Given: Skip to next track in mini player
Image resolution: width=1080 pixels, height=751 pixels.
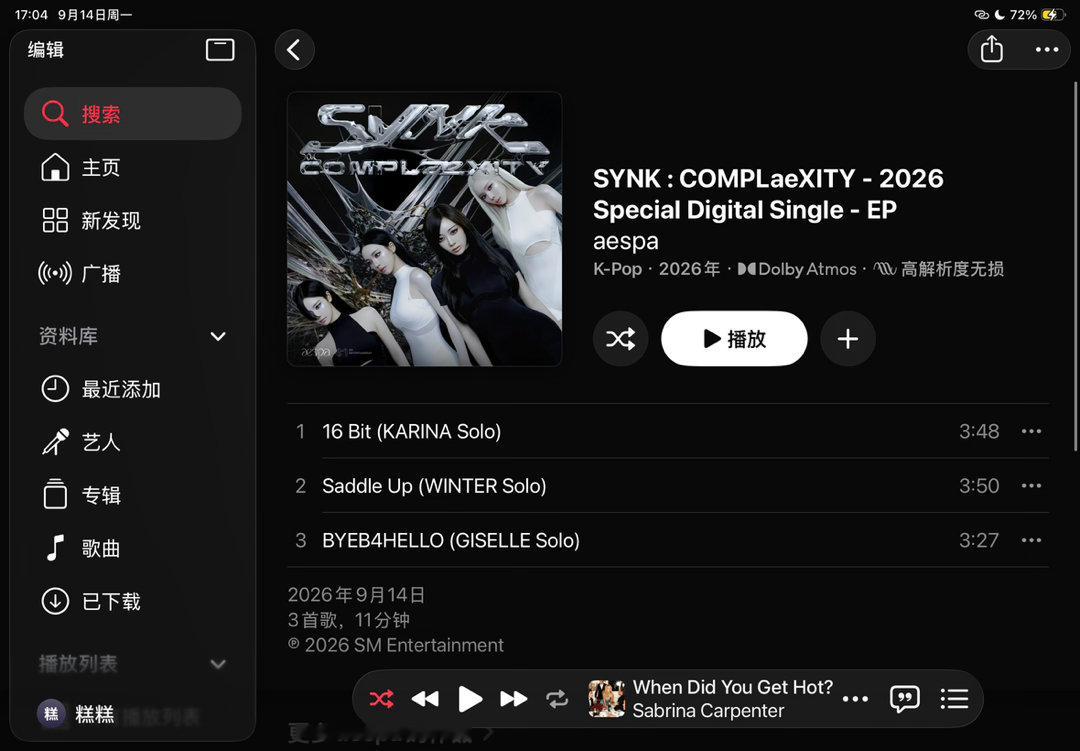Looking at the screenshot, I should pos(513,699).
